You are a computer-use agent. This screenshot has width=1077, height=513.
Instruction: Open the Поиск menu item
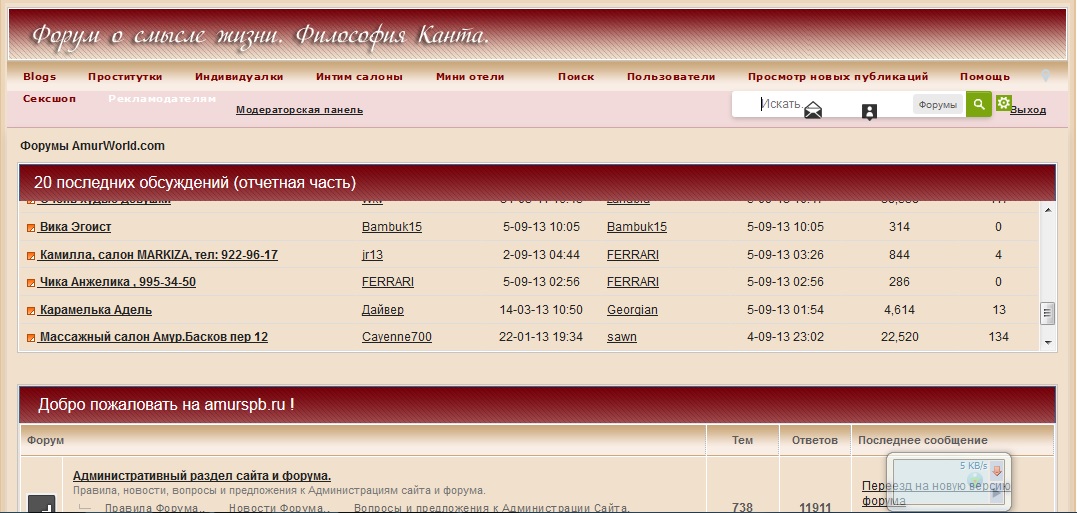(575, 76)
